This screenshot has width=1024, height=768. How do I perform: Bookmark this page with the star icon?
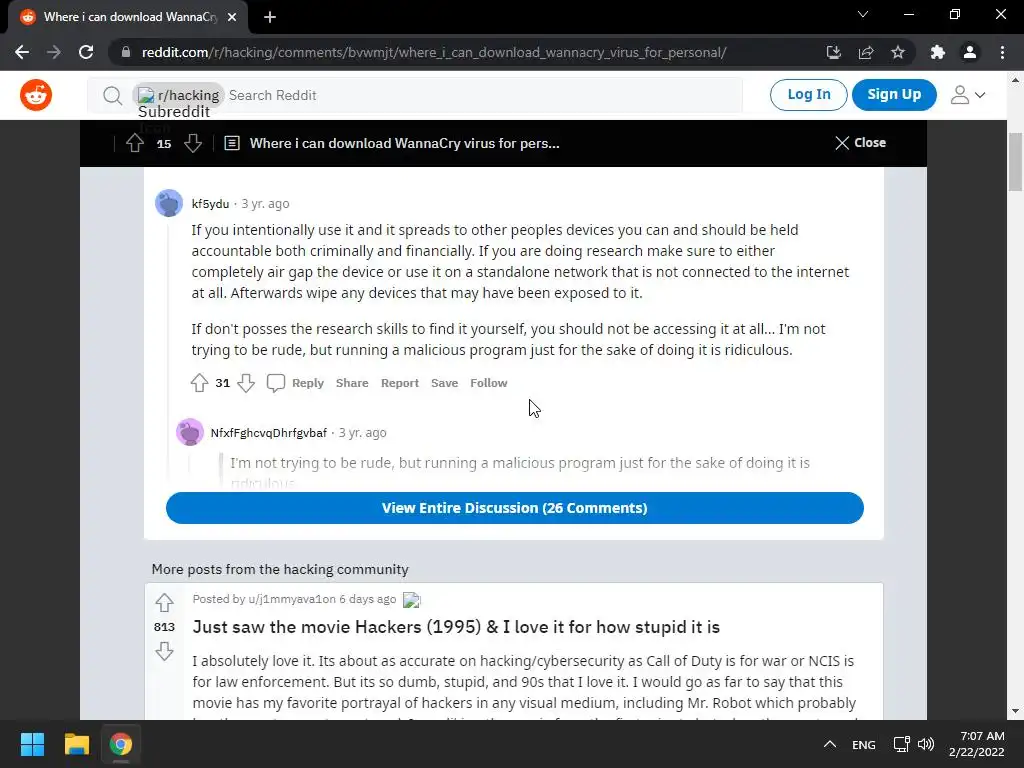click(x=898, y=52)
